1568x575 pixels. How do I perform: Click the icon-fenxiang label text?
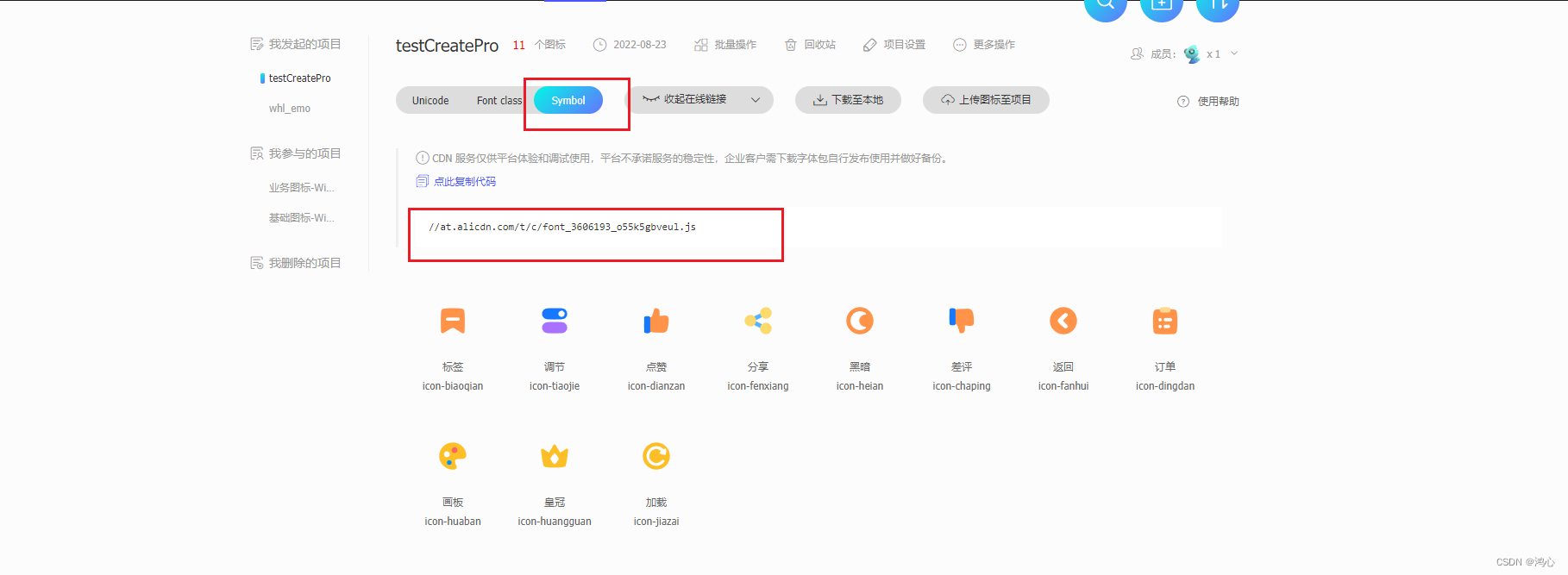pyautogui.click(x=758, y=386)
